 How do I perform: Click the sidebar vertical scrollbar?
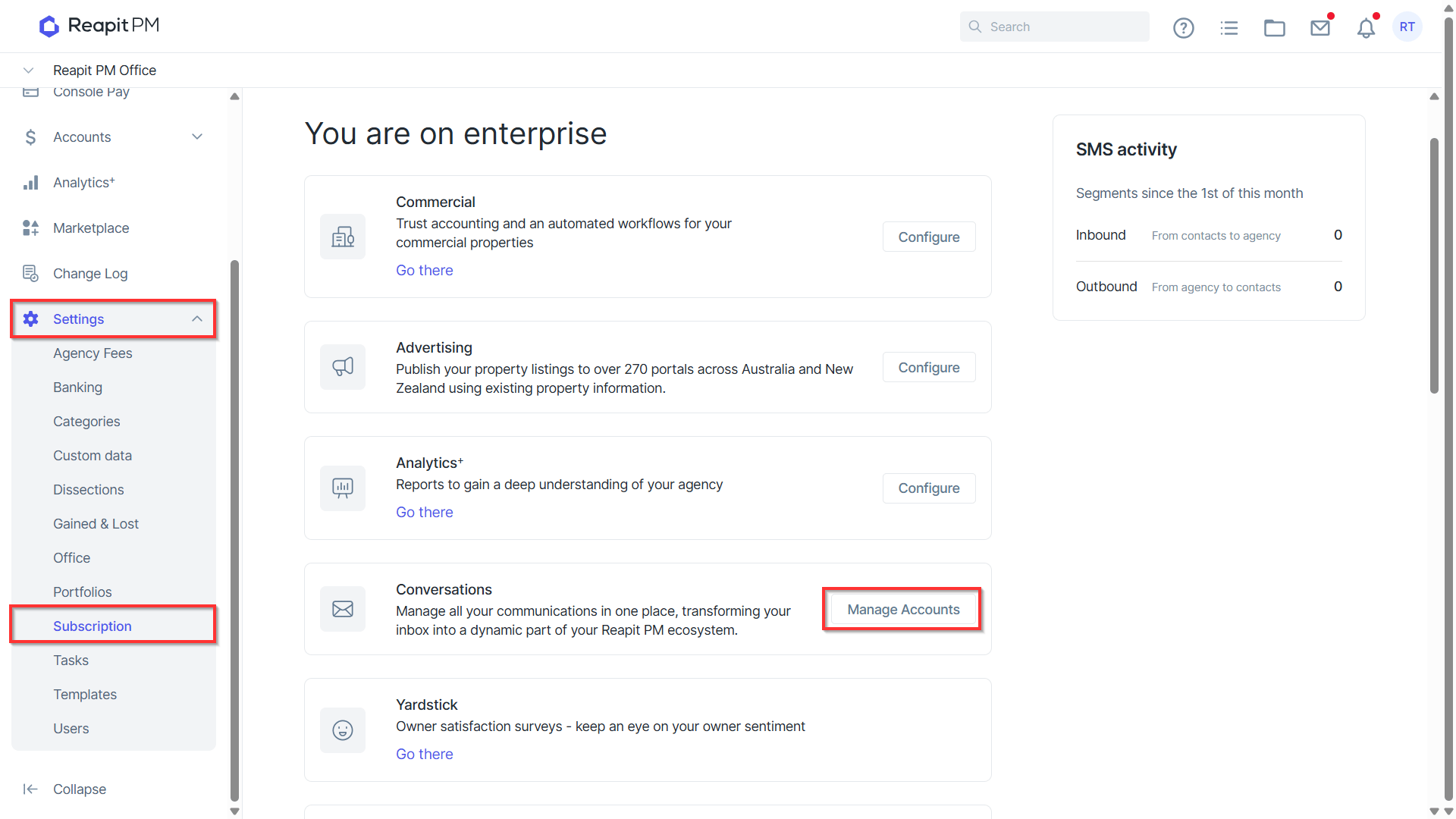click(x=234, y=531)
